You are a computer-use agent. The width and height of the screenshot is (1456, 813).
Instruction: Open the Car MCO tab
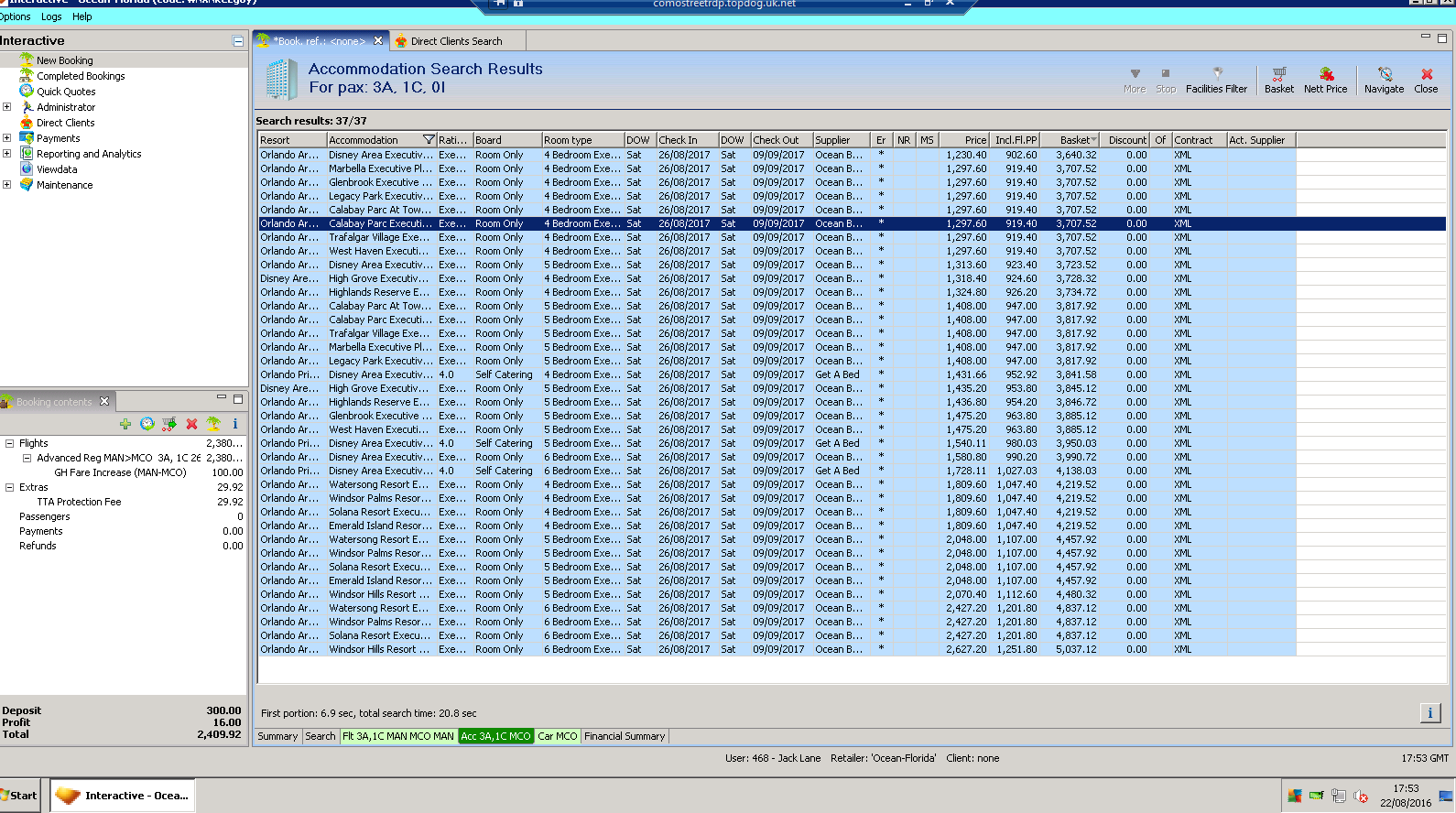(x=558, y=736)
